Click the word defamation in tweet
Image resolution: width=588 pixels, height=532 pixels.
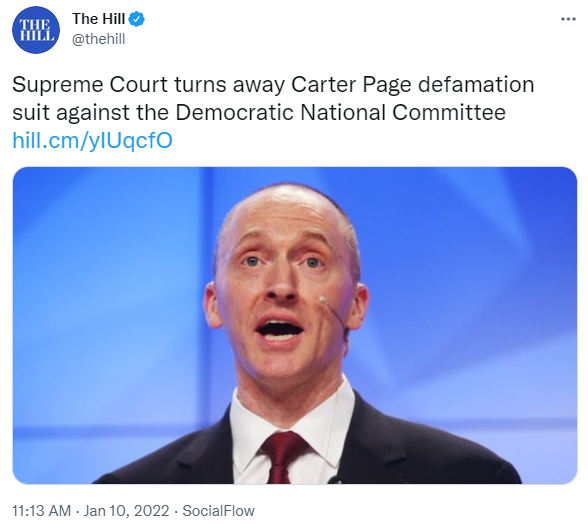coord(476,84)
